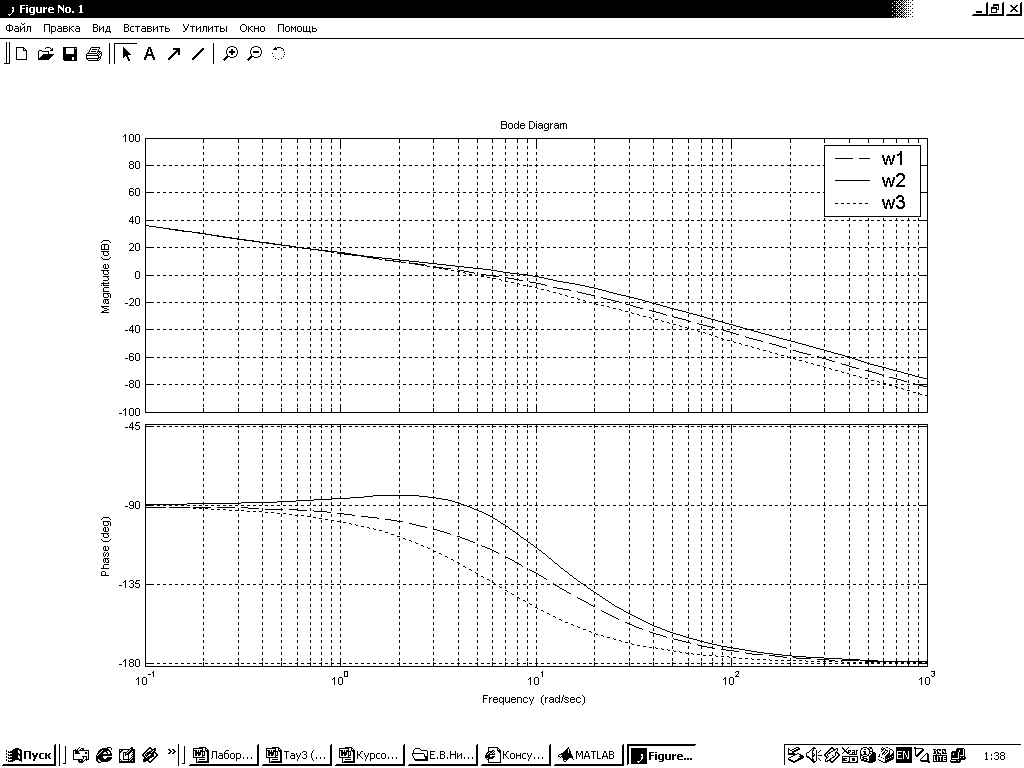Screen dimensions: 1024x768
Task: Click the -45 phase tick label
Action: [x=132, y=426]
